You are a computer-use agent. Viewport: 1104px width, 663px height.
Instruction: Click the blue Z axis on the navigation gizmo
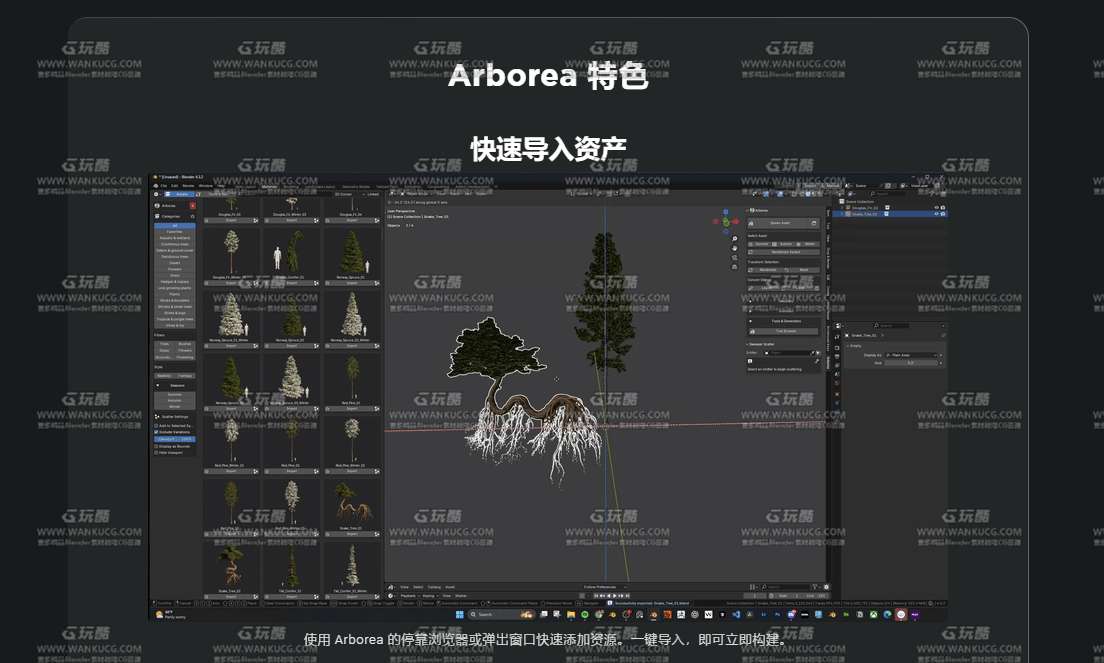point(726,212)
